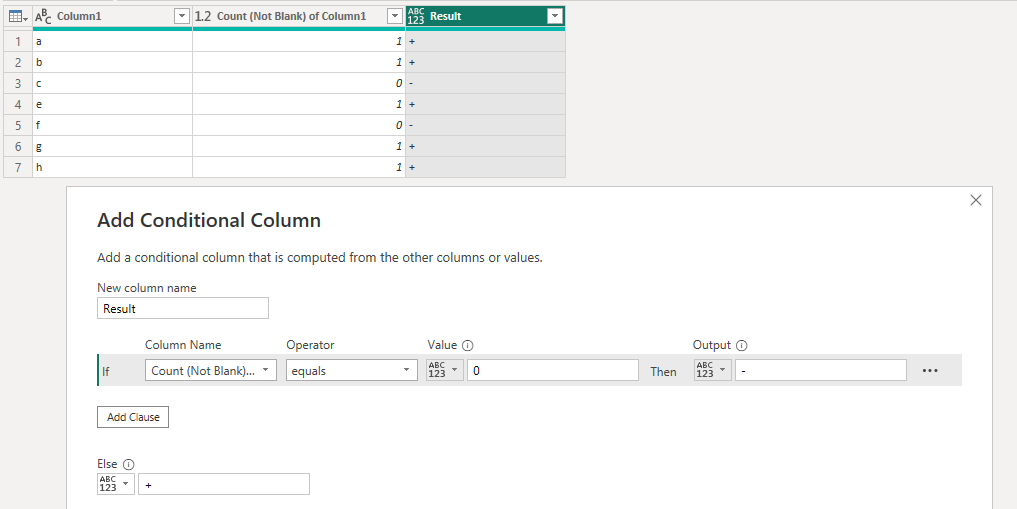Click the 1.2 decimal type icon in header
1017x509 pixels.
coord(203,16)
